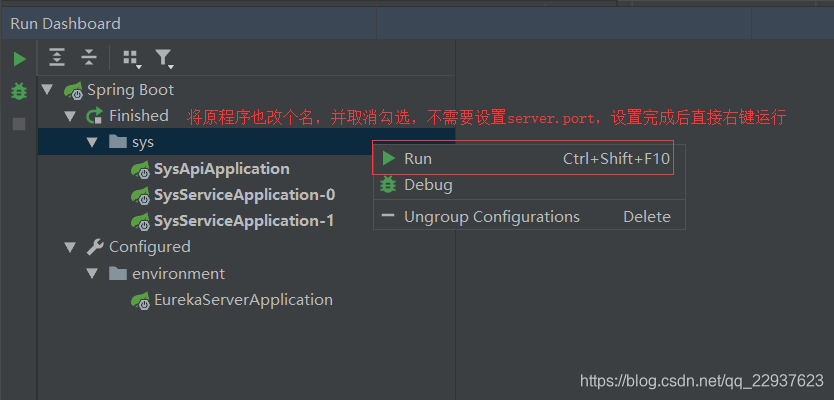Image resolution: width=834 pixels, height=400 pixels.
Task: Click the SysServiceApplication-0 spring icon
Action: [x=140, y=197]
